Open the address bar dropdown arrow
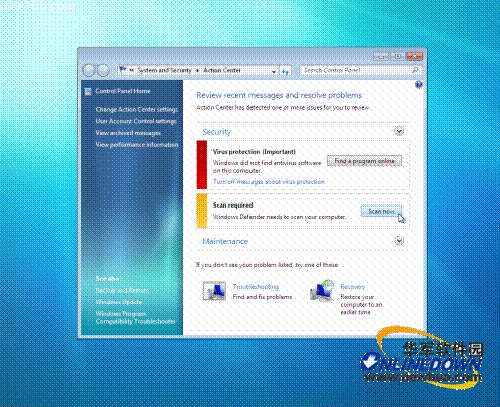This screenshot has width=500, height=407. point(274,71)
